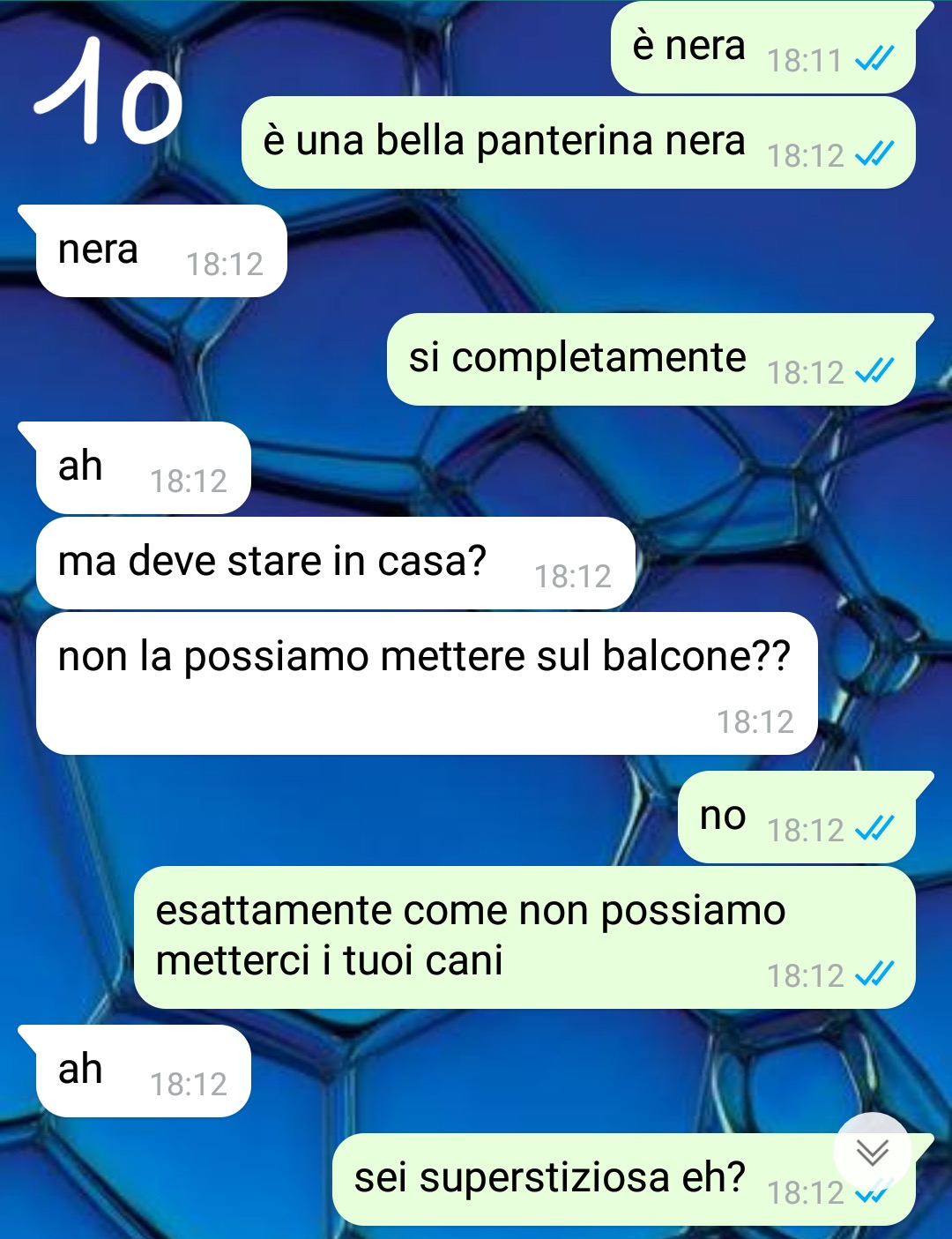
Task: Tap "ma deve stare in casa?" message
Action: [335, 564]
